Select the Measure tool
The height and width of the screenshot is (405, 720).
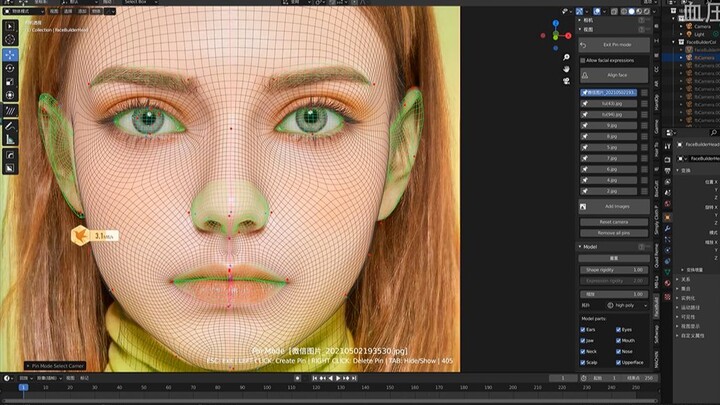(x=10, y=141)
